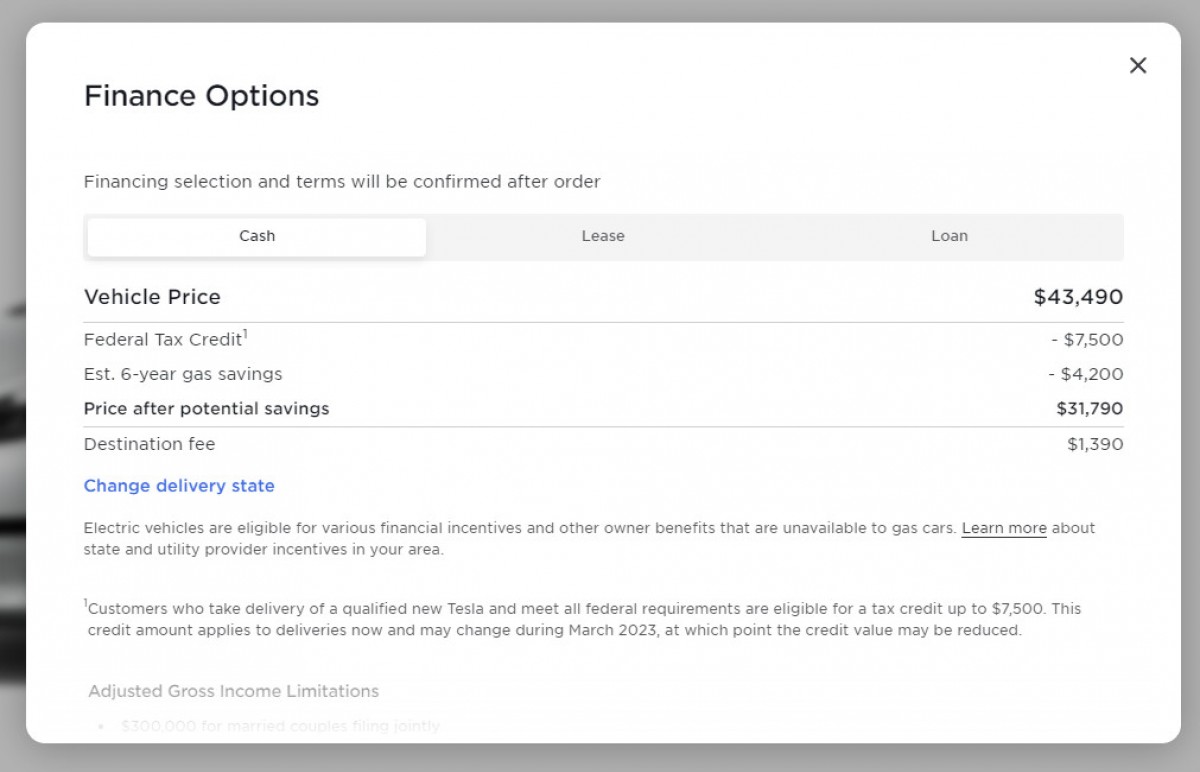Switch to the Lease tab
This screenshot has width=1200, height=772.
tap(603, 237)
